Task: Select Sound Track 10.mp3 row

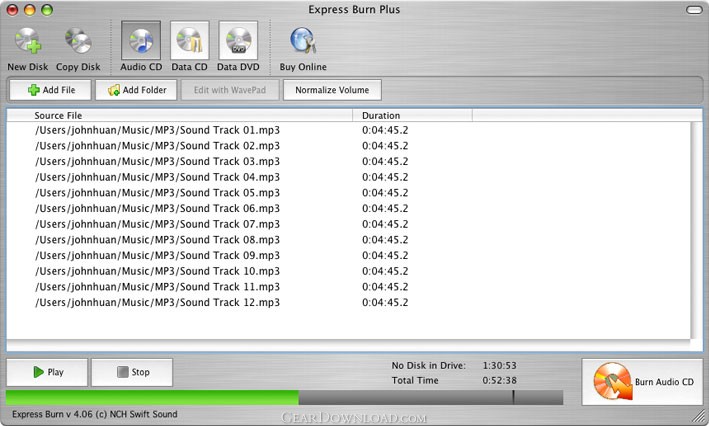Action: (348, 271)
